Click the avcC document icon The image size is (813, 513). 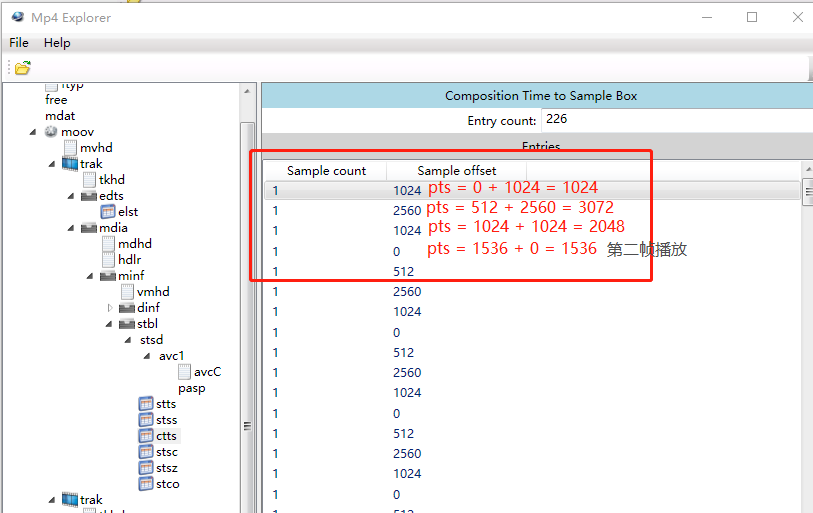point(184,372)
